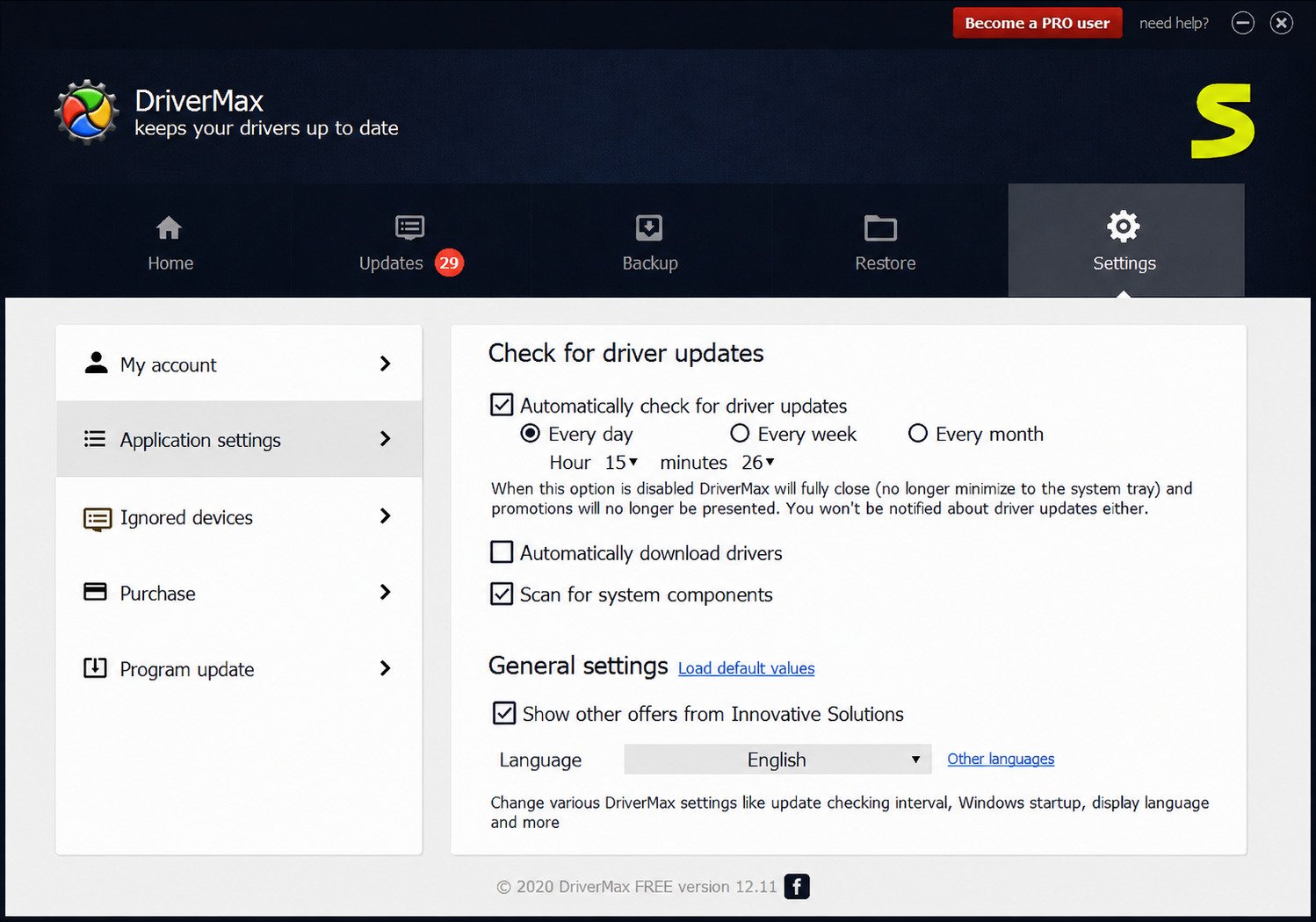Click the Program update download icon

(x=95, y=668)
